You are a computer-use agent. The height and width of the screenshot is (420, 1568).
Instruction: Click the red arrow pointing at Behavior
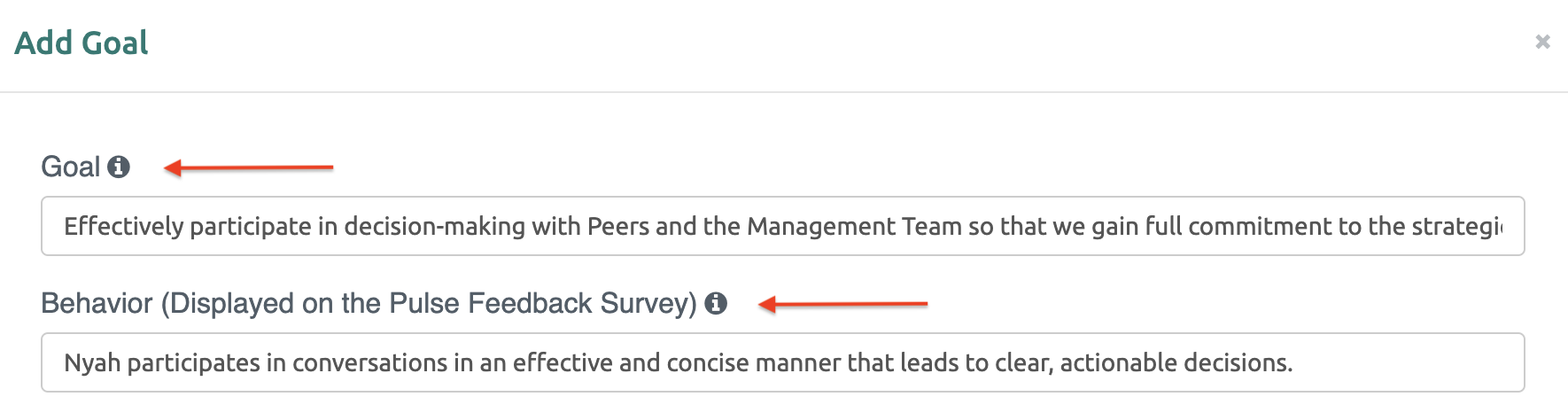tap(843, 304)
